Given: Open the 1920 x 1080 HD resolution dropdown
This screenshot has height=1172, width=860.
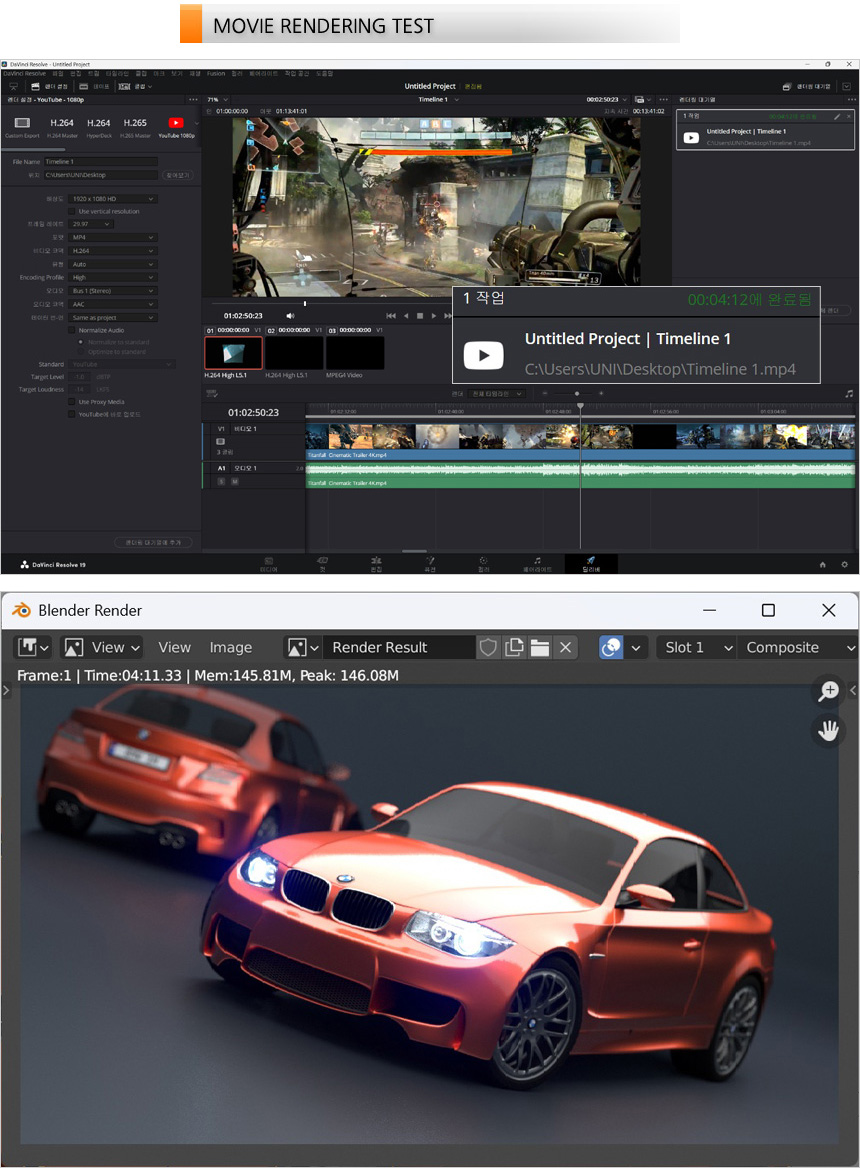Looking at the screenshot, I should coord(114,199).
